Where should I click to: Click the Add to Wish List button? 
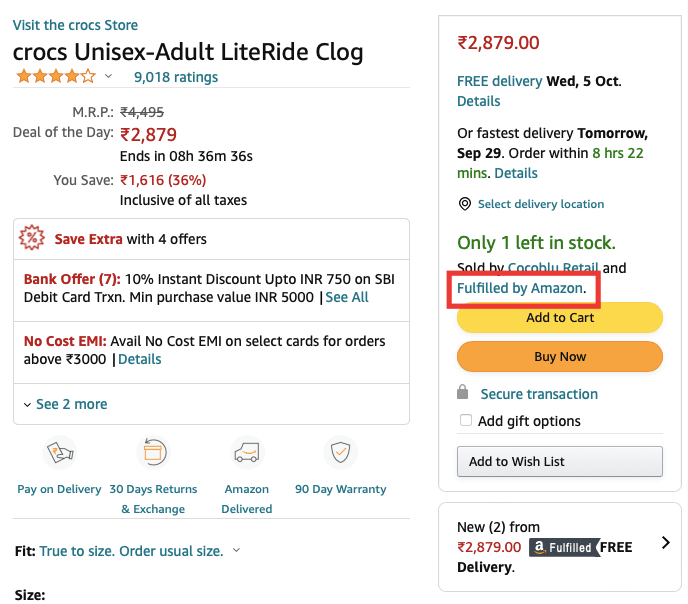pyautogui.click(x=559, y=461)
